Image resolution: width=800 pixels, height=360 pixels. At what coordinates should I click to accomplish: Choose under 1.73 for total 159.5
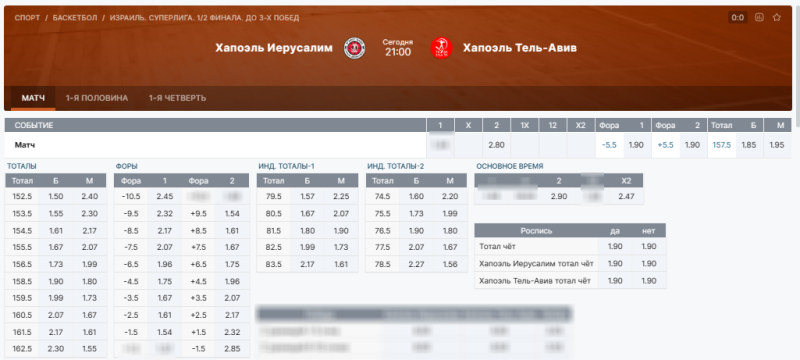(90, 298)
